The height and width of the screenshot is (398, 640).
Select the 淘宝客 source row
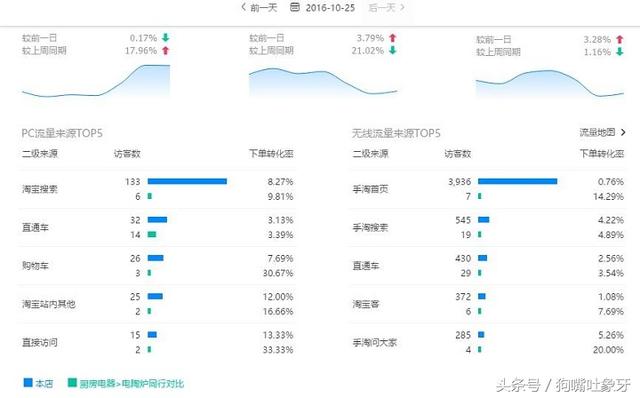[x=488, y=304]
